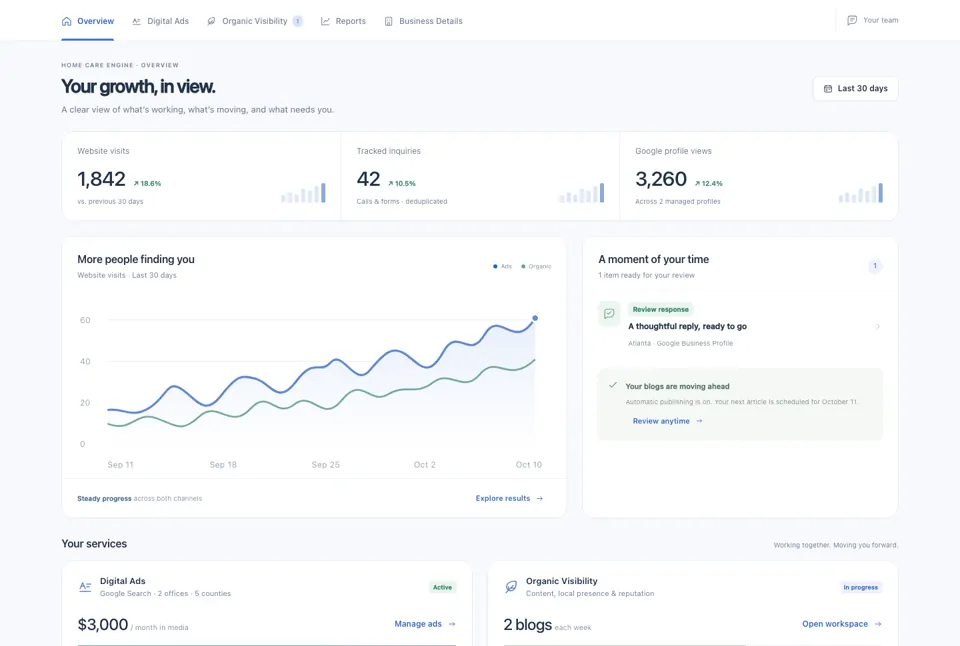Toggle the Ads legend series
Viewport: 960px width, 646px height.
tap(503, 266)
